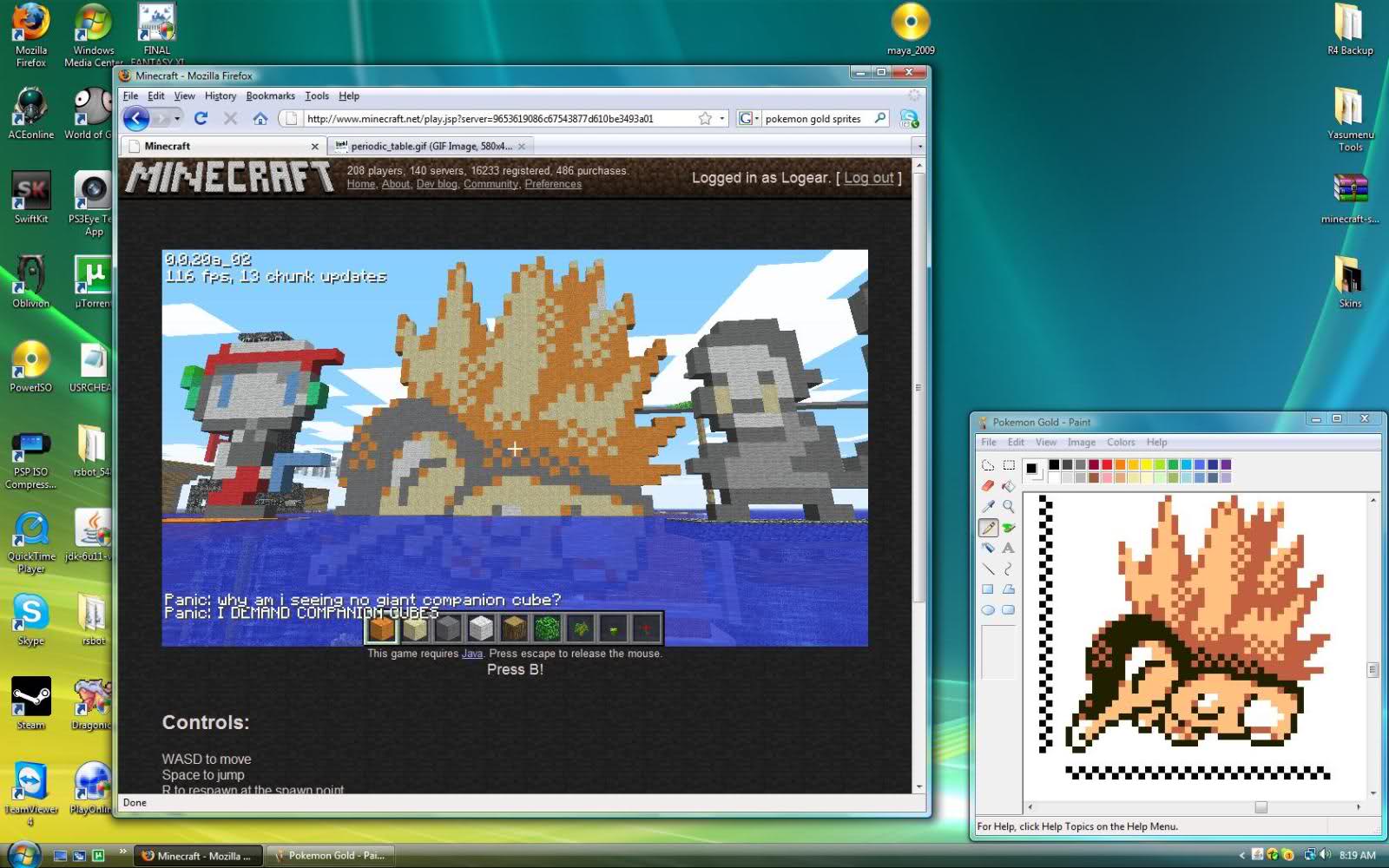
Task: Pick the yellow color swatch in Paint
Action: (1146, 465)
